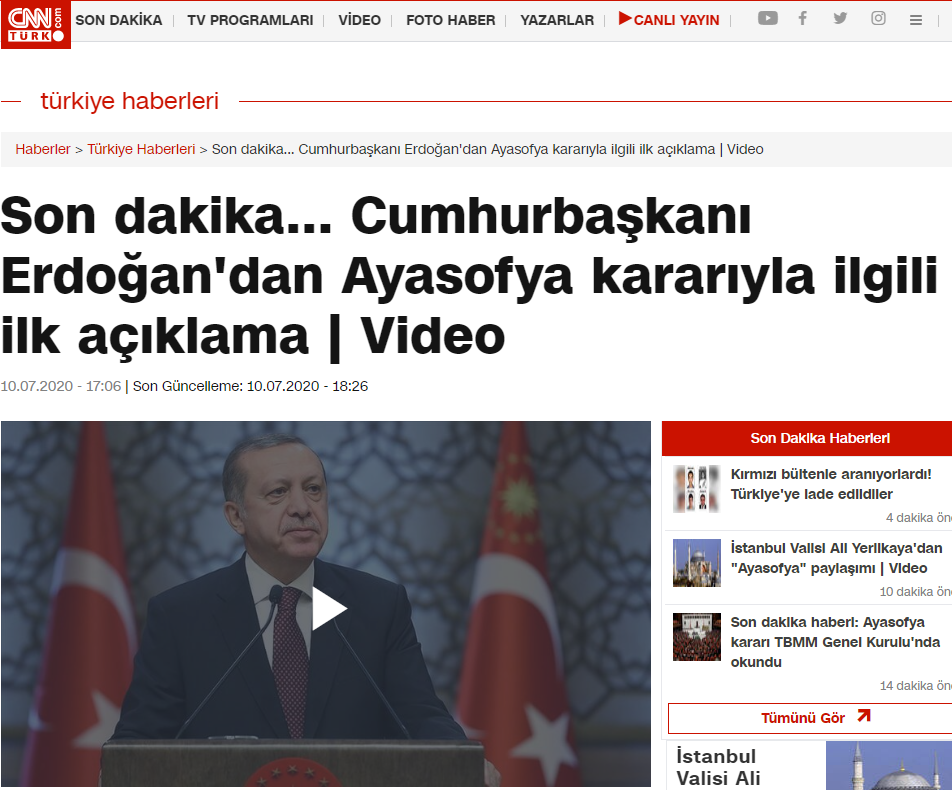The height and width of the screenshot is (790, 952).
Task: Click the red arrow beside Tümünü Gör
Action: [x=864, y=716]
